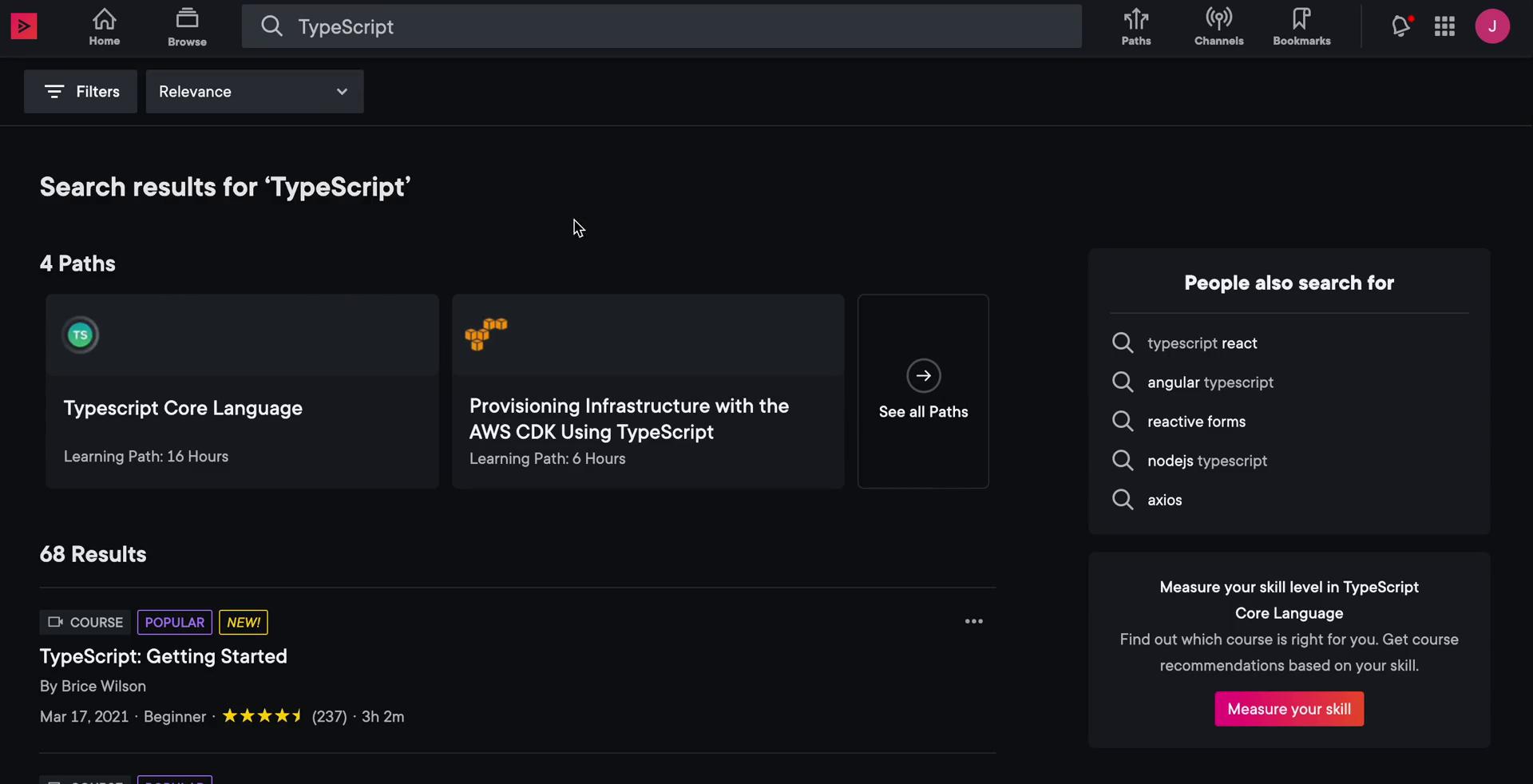
Task: Expand the Relevance sort dropdown
Action: tap(255, 92)
